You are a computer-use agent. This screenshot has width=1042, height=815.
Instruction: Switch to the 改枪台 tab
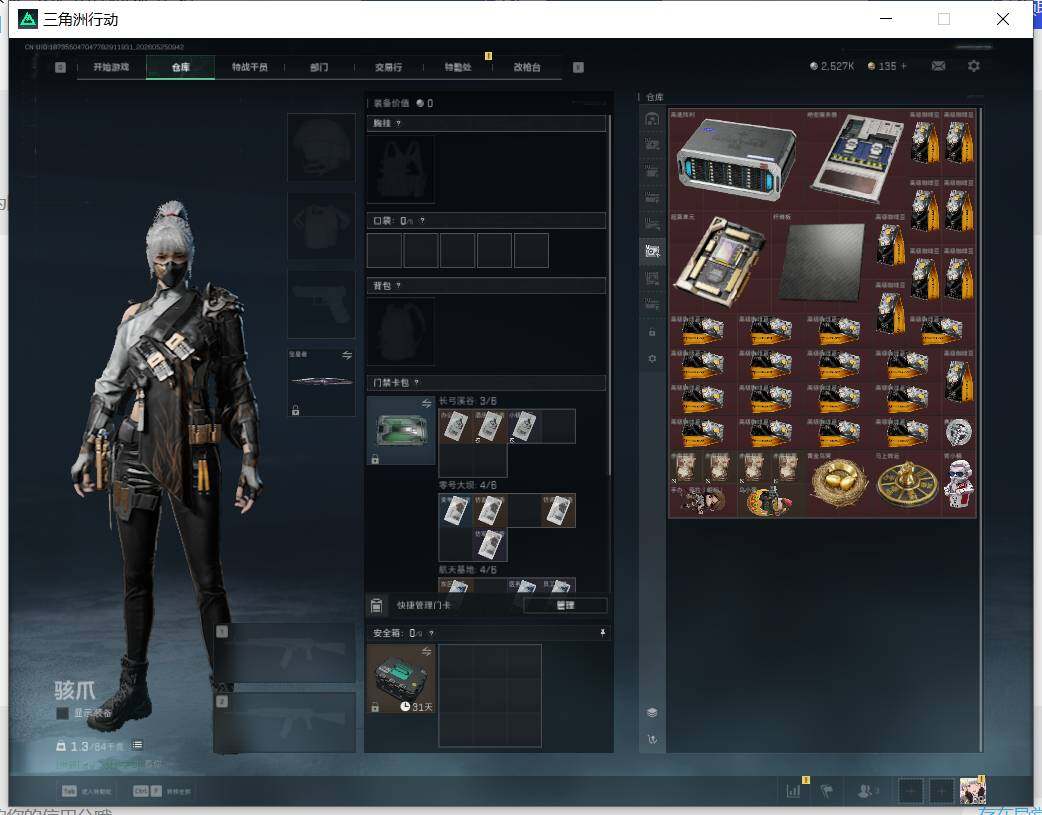point(527,67)
